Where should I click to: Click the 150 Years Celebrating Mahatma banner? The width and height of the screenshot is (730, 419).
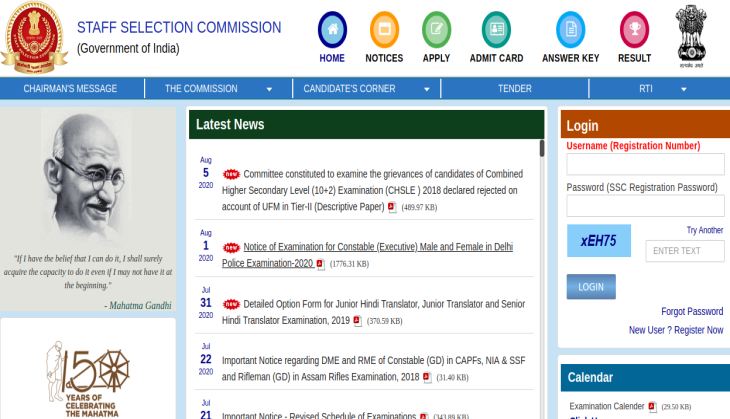(88, 378)
